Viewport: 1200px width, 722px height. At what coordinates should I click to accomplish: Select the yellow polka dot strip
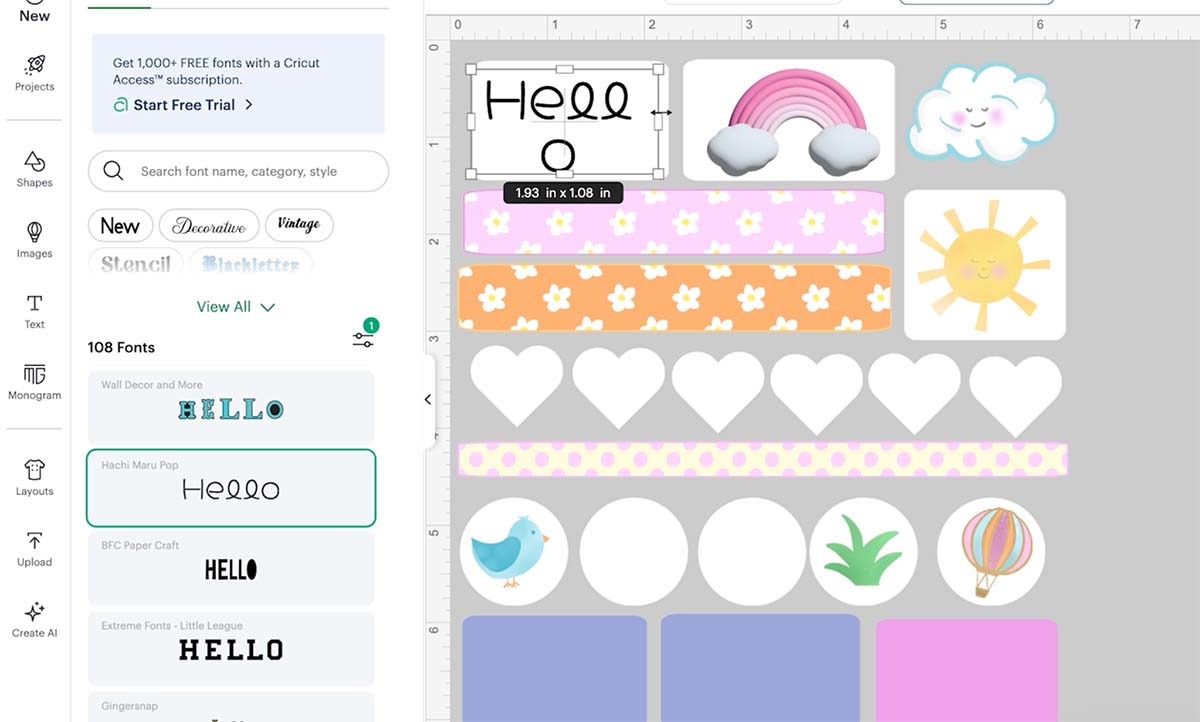[x=763, y=460]
